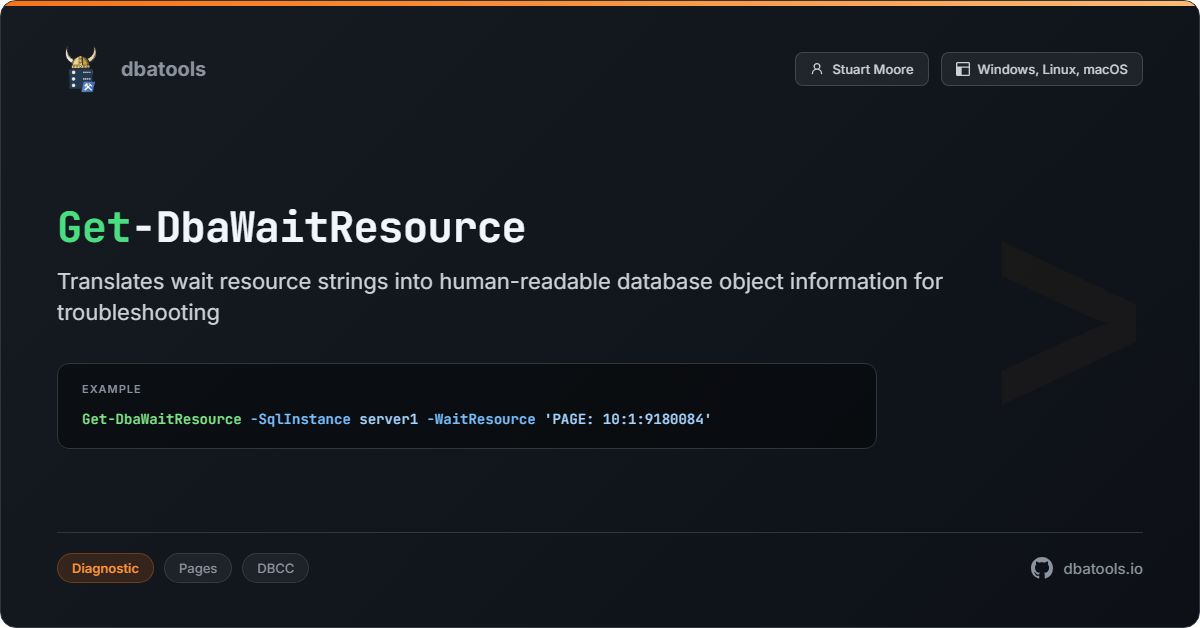Select the Pages tag
This screenshot has width=1200, height=628.
click(x=198, y=568)
